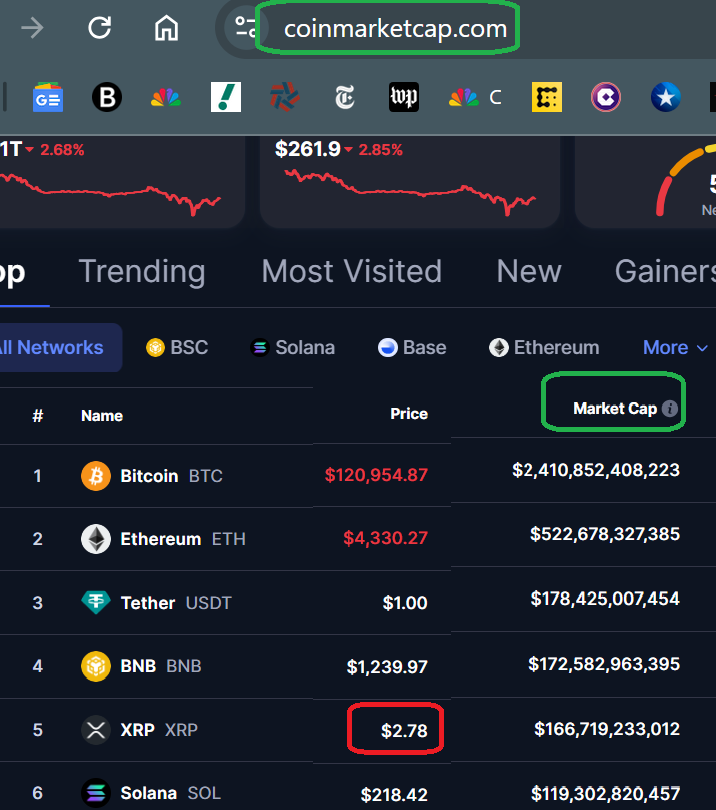Click Solana market cap $119,302,820,457

point(605,793)
